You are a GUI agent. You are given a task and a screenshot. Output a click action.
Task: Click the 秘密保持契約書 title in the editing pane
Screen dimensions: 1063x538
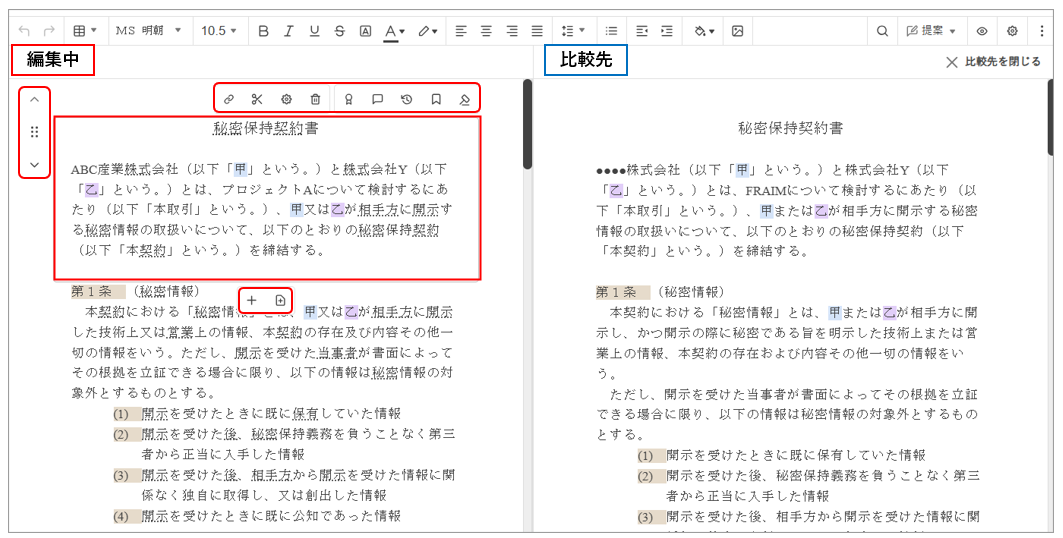266,129
